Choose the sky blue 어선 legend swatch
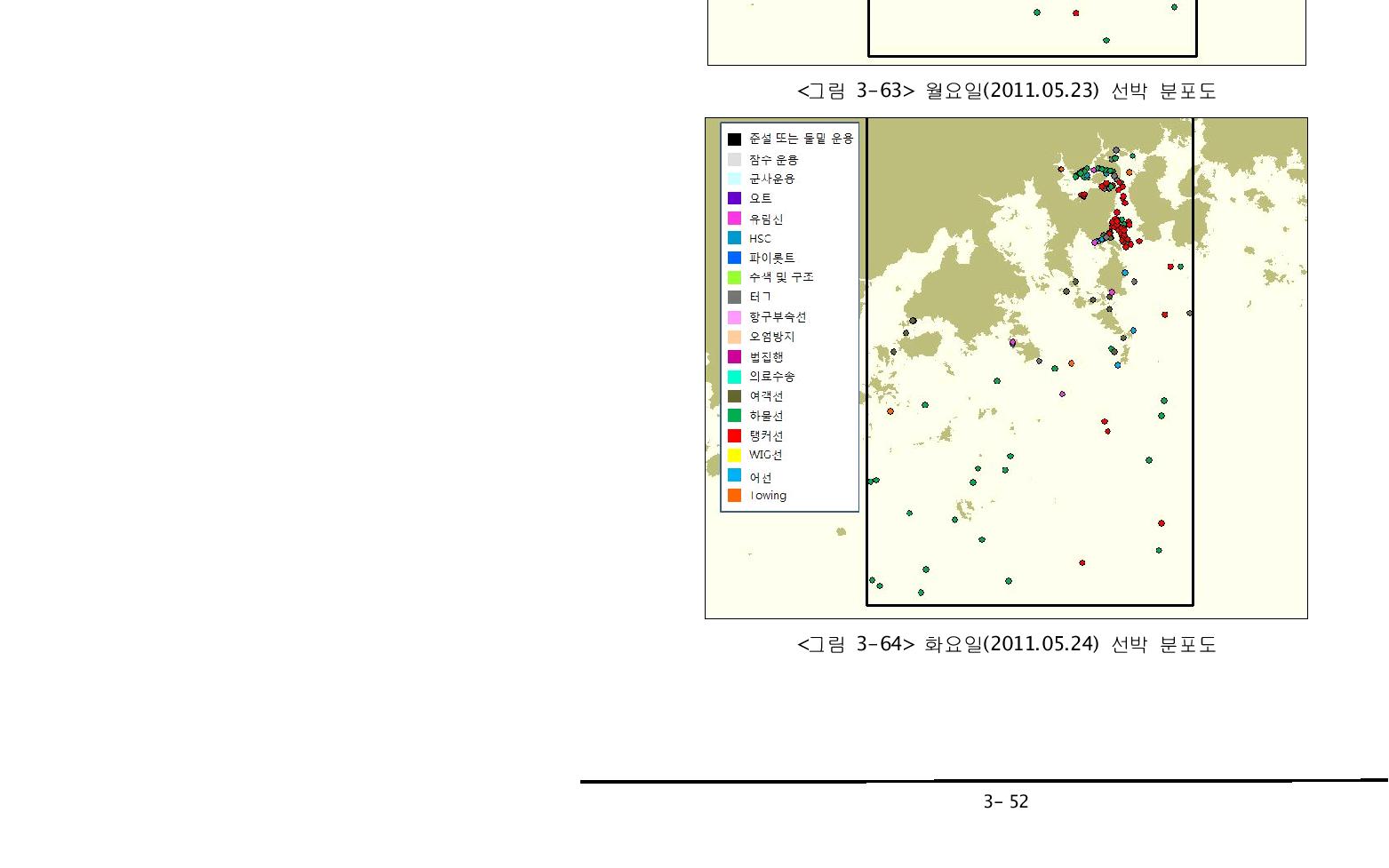Viewport: 1389px width, 868px height. [x=734, y=475]
